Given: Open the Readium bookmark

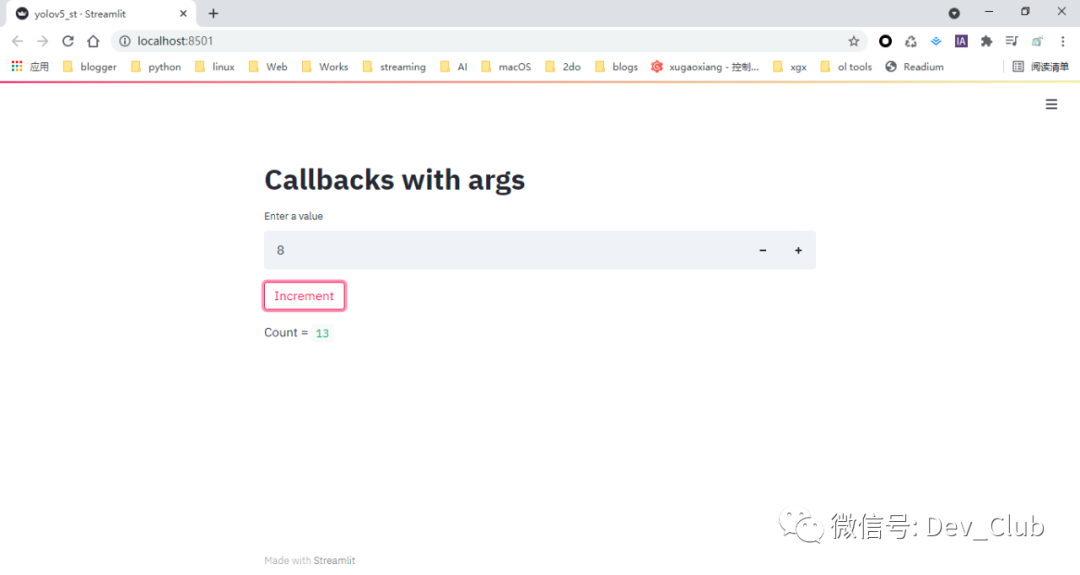Looking at the screenshot, I should 915,67.
